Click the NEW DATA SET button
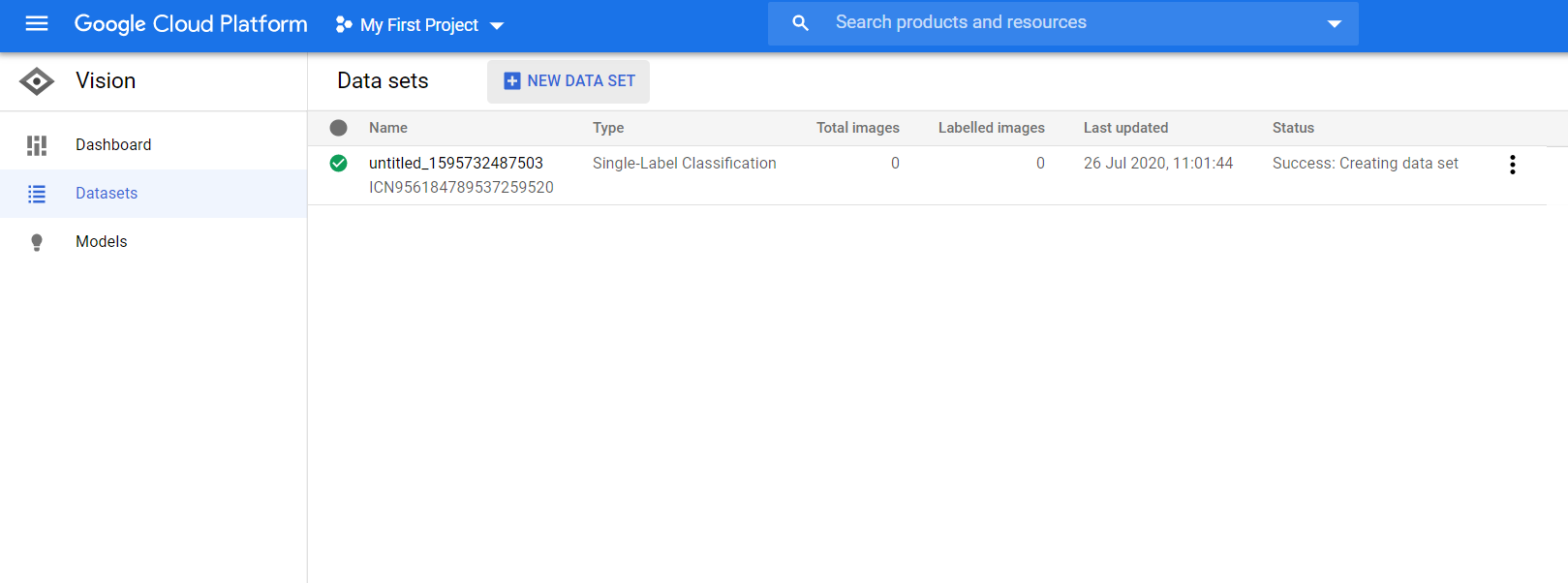1568x583 pixels. click(569, 81)
